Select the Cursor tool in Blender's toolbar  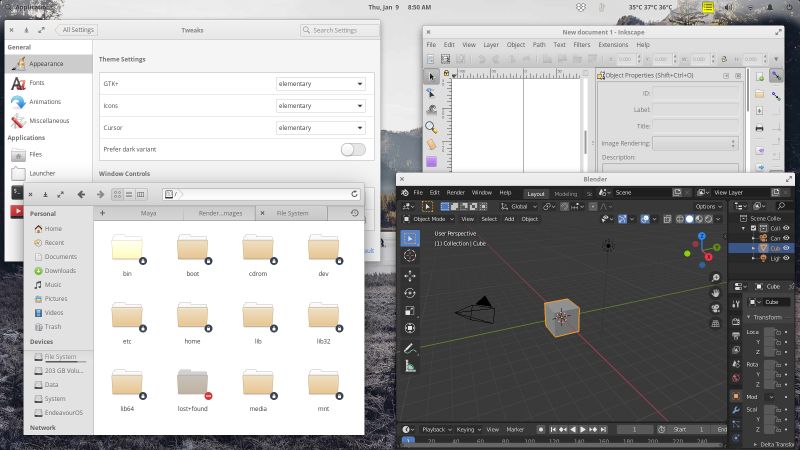(410, 256)
